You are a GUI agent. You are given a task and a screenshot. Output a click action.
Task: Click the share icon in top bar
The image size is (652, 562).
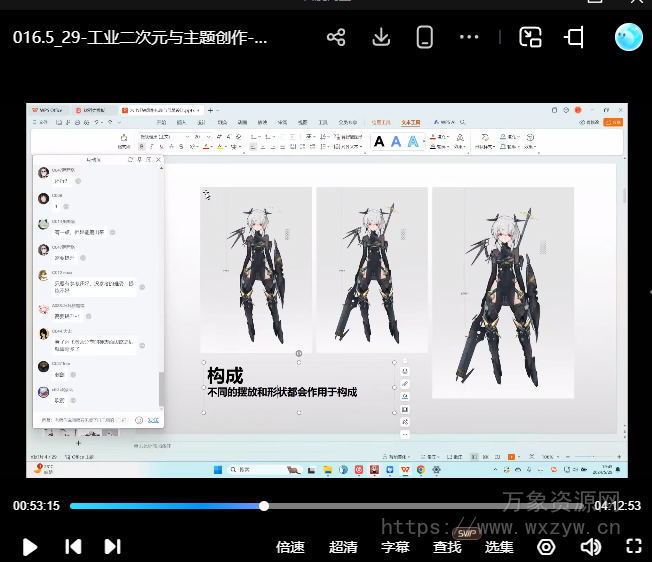coord(336,38)
